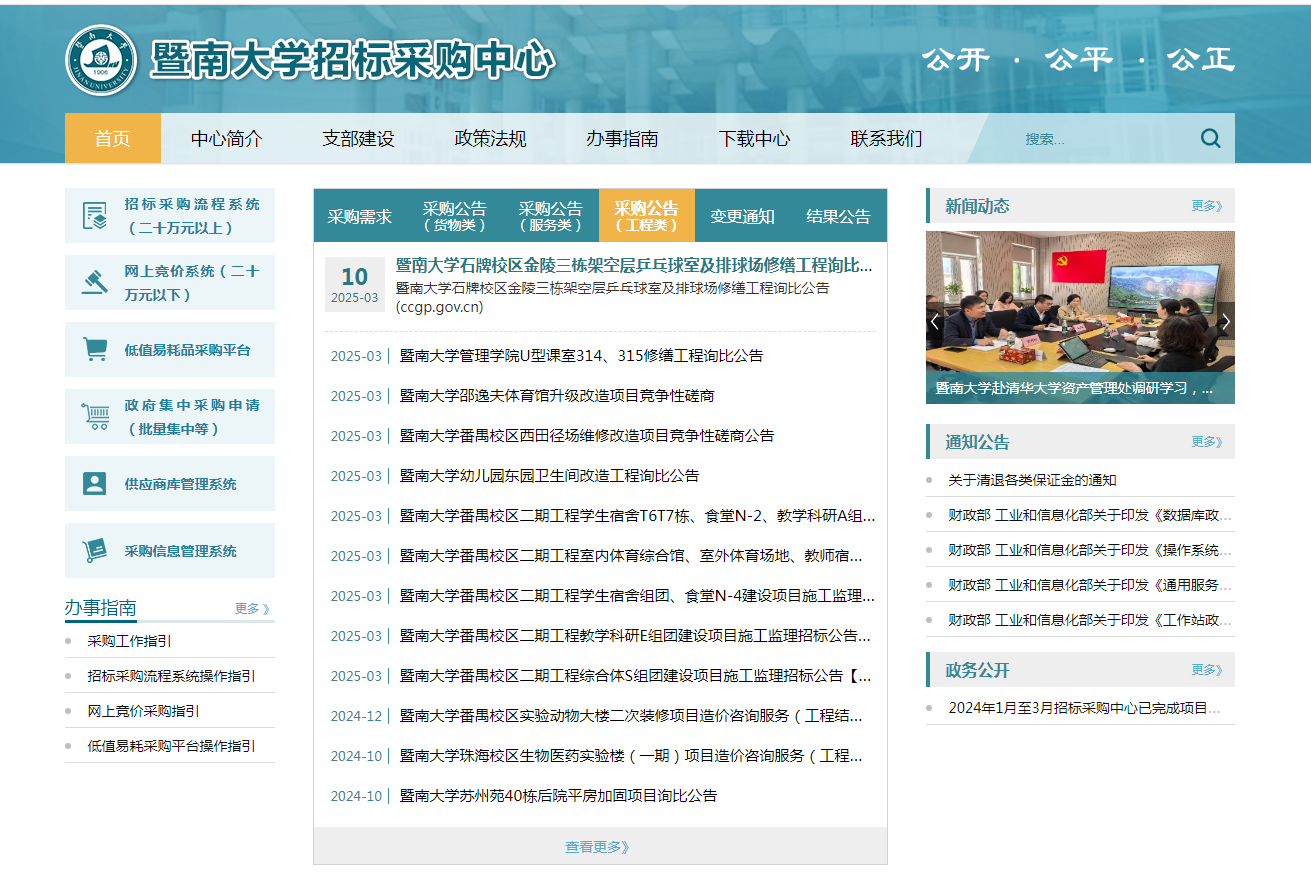Click the Jinan University logo emblem
The image size is (1311, 878).
[x=101, y=60]
